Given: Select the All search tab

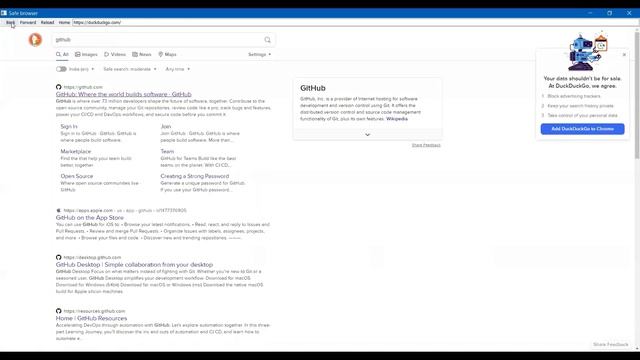Looking at the screenshot, I should (62, 54).
